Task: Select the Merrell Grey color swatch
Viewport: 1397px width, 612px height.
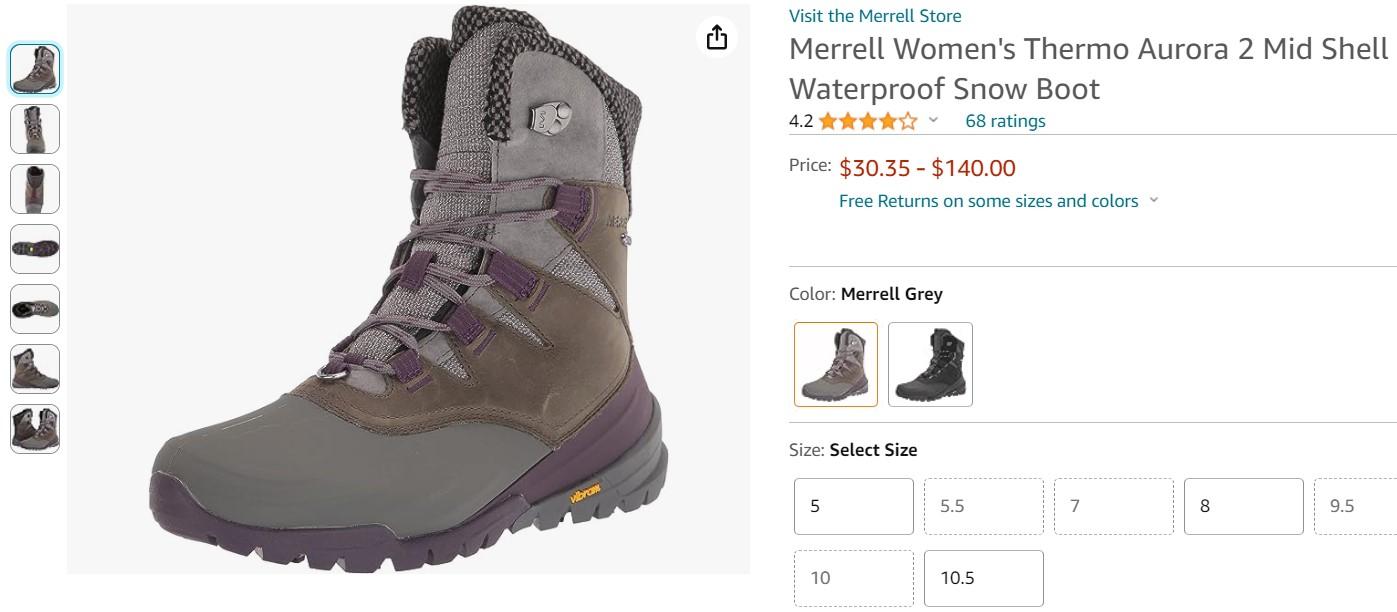Action: tap(836, 364)
